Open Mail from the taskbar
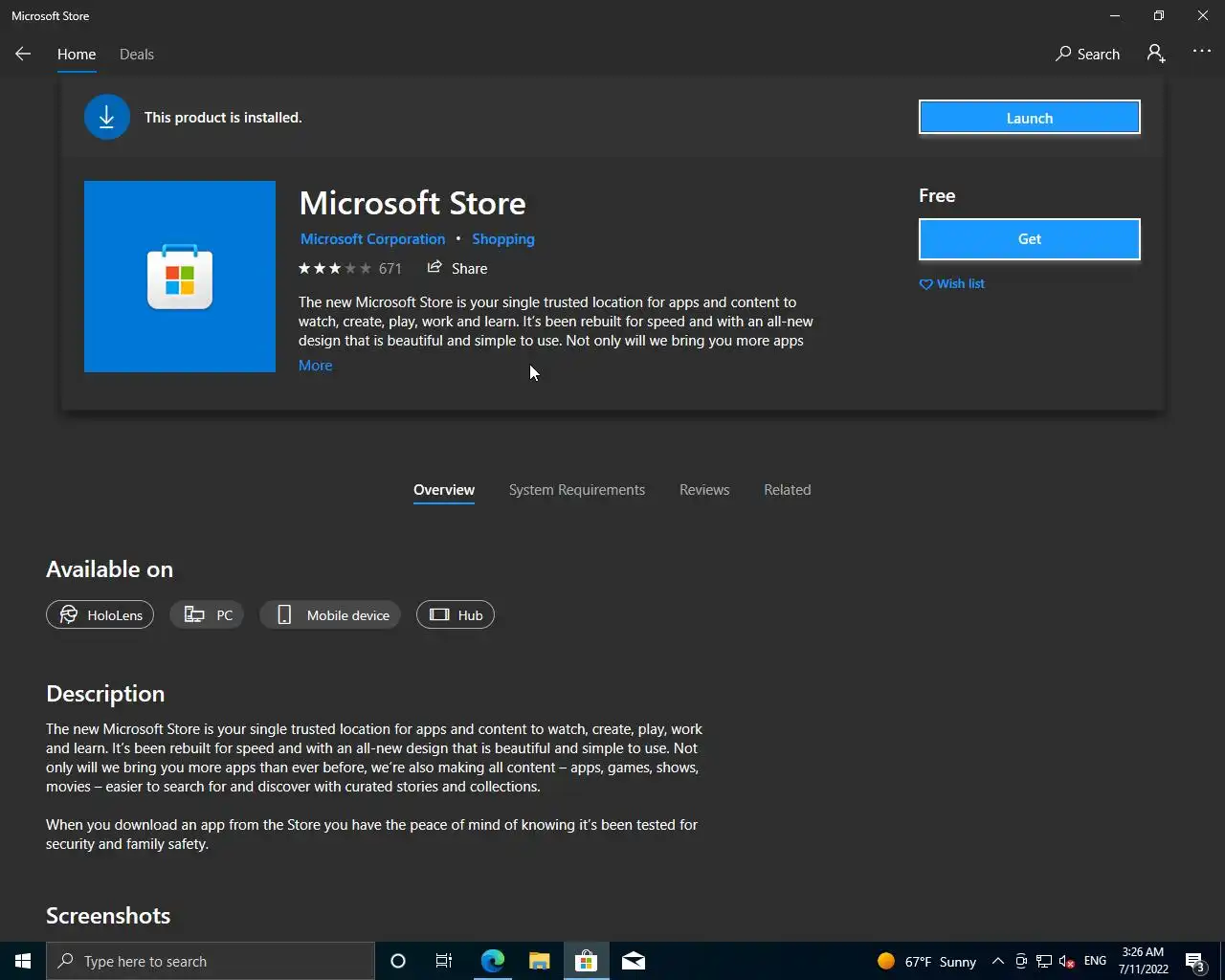 click(x=634, y=961)
